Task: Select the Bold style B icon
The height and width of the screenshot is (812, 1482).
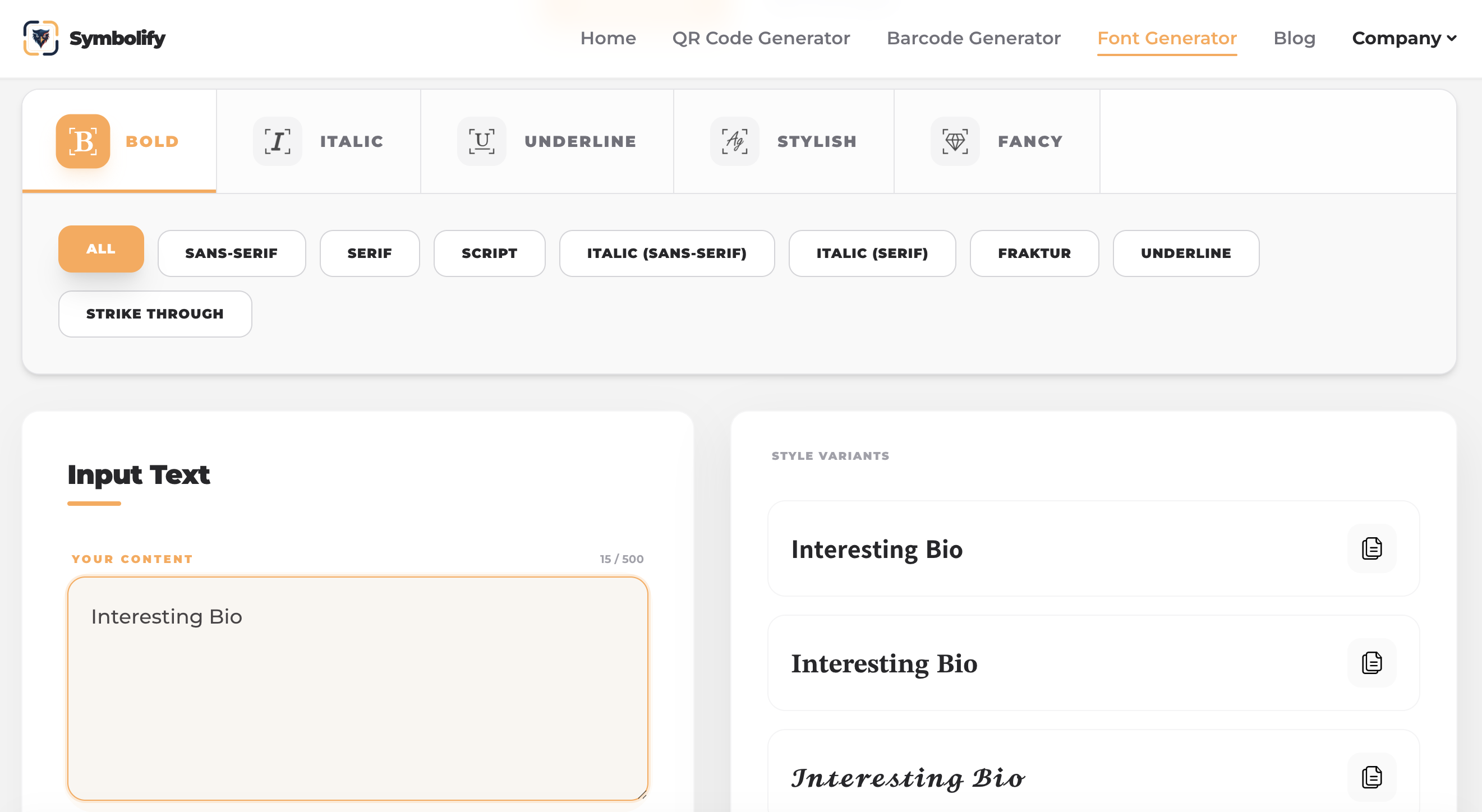Action: (83, 141)
